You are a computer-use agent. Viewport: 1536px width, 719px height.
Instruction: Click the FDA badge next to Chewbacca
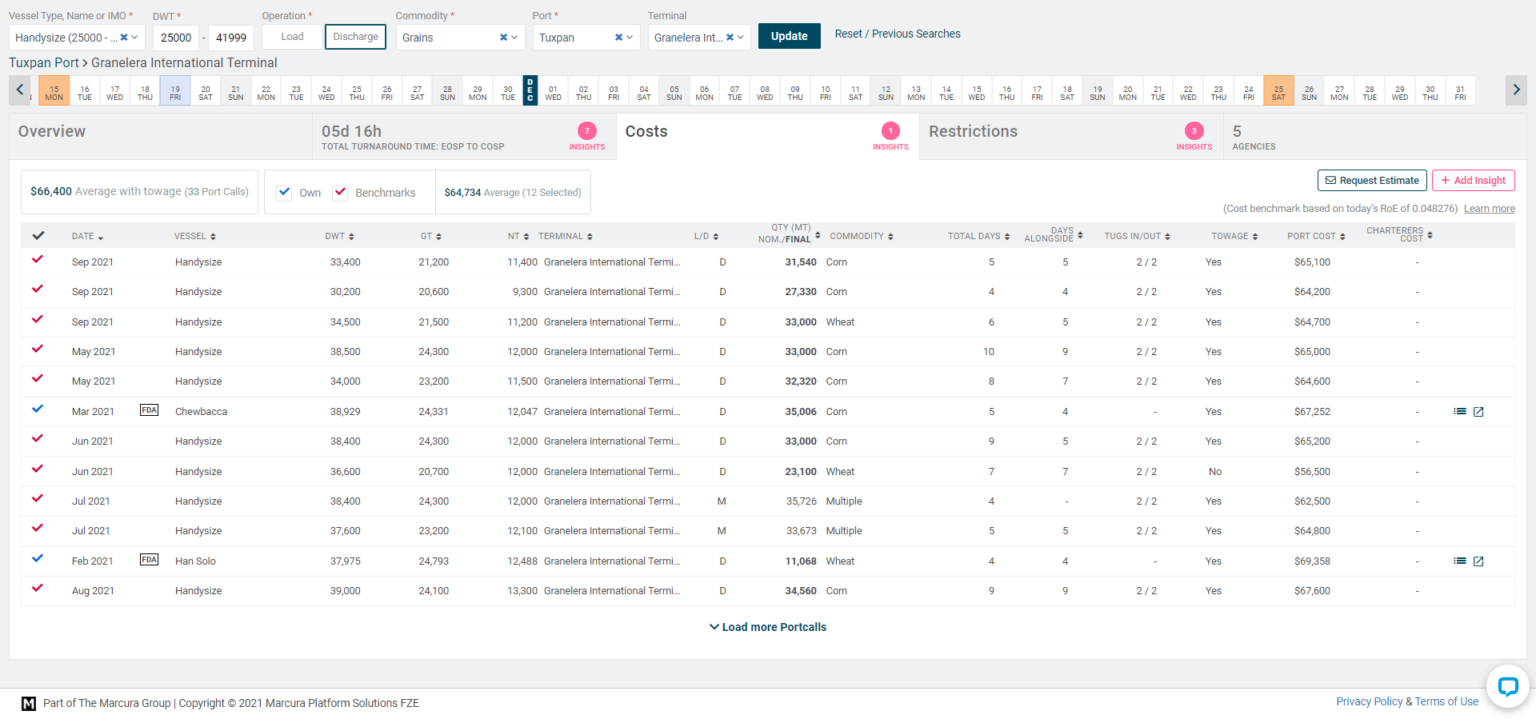(x=149, y=410)
